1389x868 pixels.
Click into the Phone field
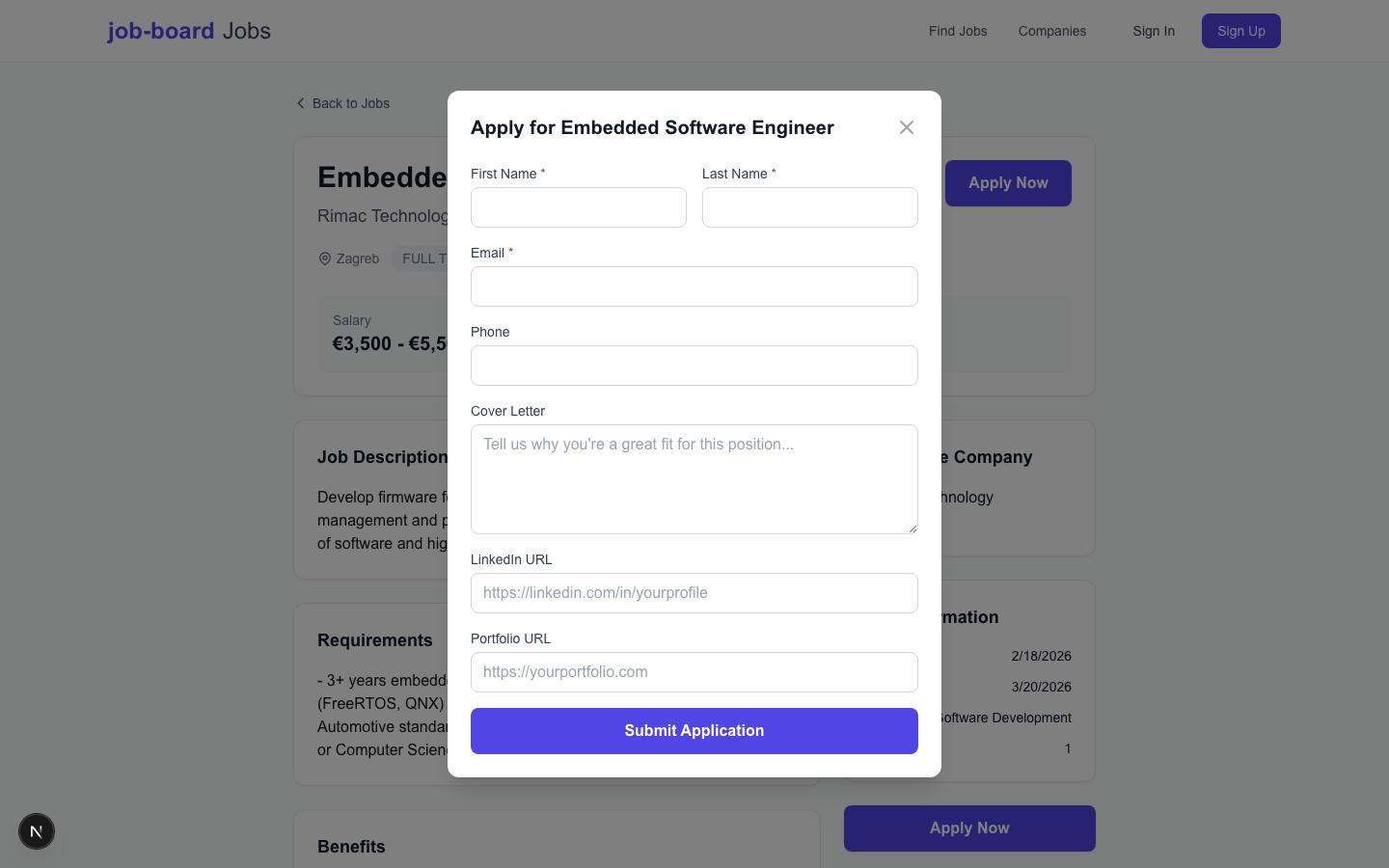694,365
